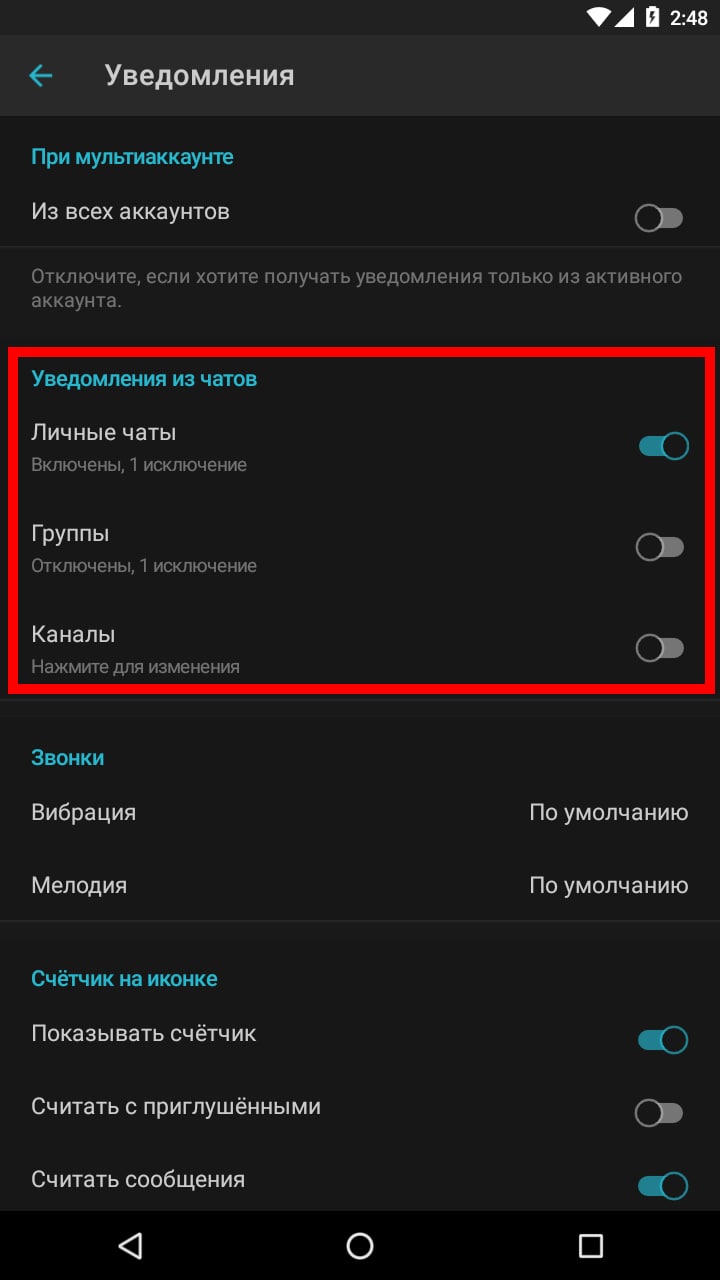Turn on the Группы notifications toggle

(660, 547)
